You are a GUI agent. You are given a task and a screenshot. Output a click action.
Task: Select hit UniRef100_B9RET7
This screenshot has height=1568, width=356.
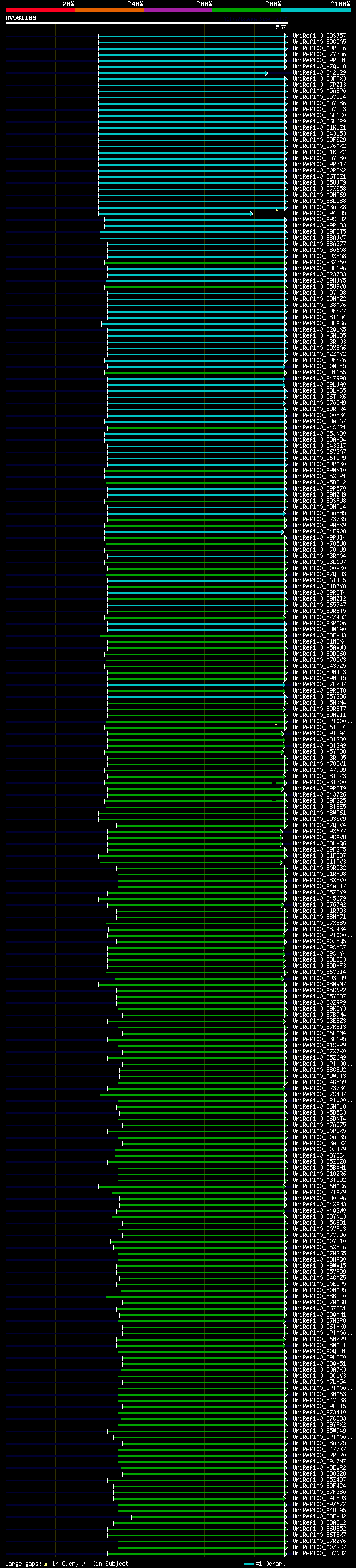(319, 709)
